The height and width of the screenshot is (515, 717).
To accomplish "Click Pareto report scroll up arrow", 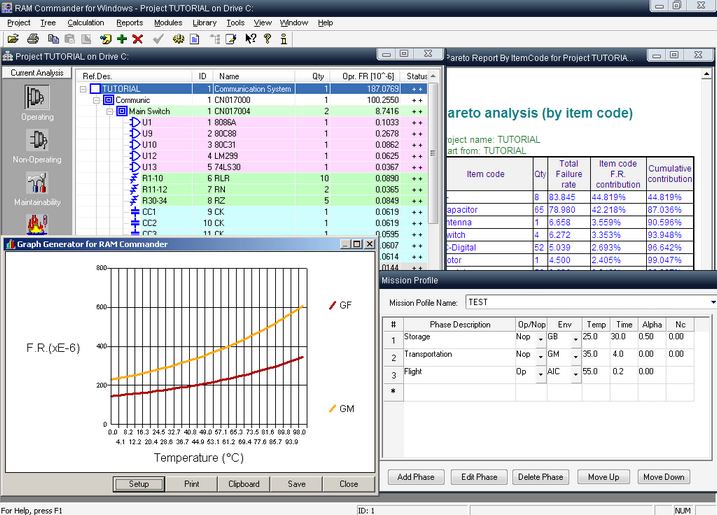I will (x=706, y=74).
